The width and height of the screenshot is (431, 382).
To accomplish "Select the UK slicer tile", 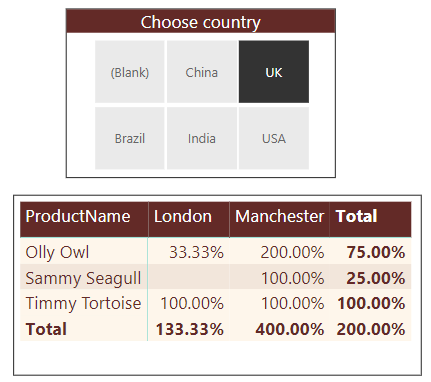I will [274, 72].
